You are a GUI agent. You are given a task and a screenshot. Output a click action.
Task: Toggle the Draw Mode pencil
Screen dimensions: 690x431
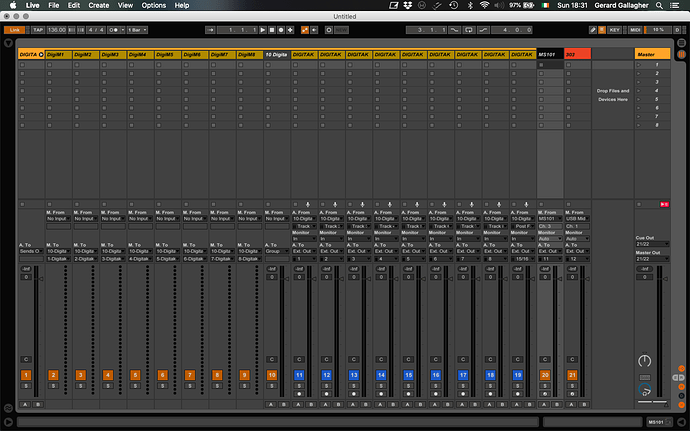[x=593, y=30]
